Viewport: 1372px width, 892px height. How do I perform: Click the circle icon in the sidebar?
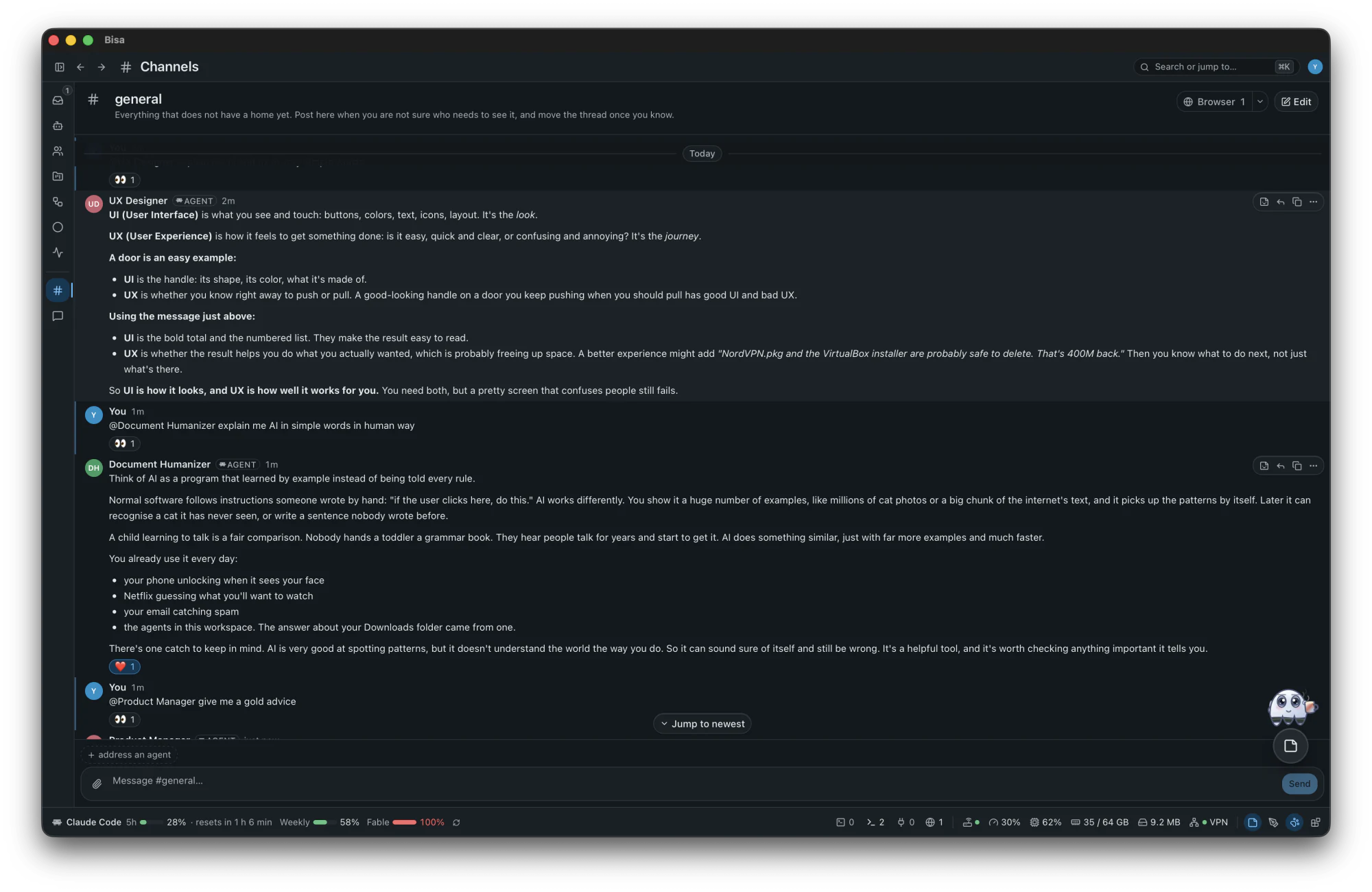pos(58,227)
